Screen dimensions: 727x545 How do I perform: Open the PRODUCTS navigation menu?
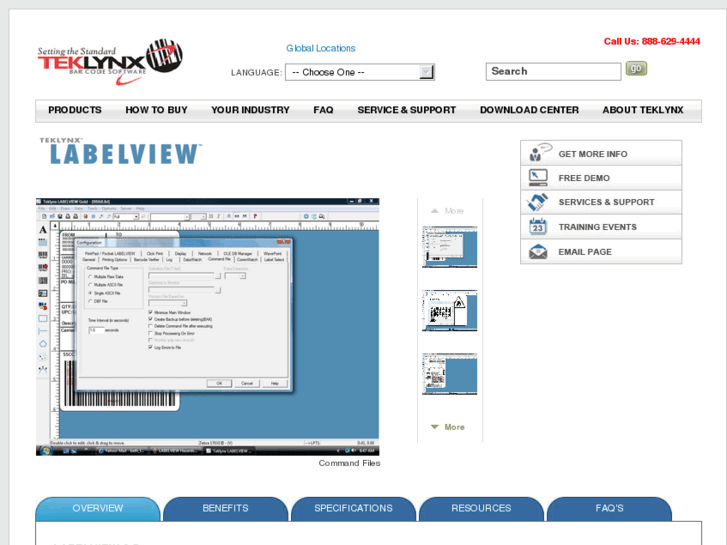tap(75, 110)
